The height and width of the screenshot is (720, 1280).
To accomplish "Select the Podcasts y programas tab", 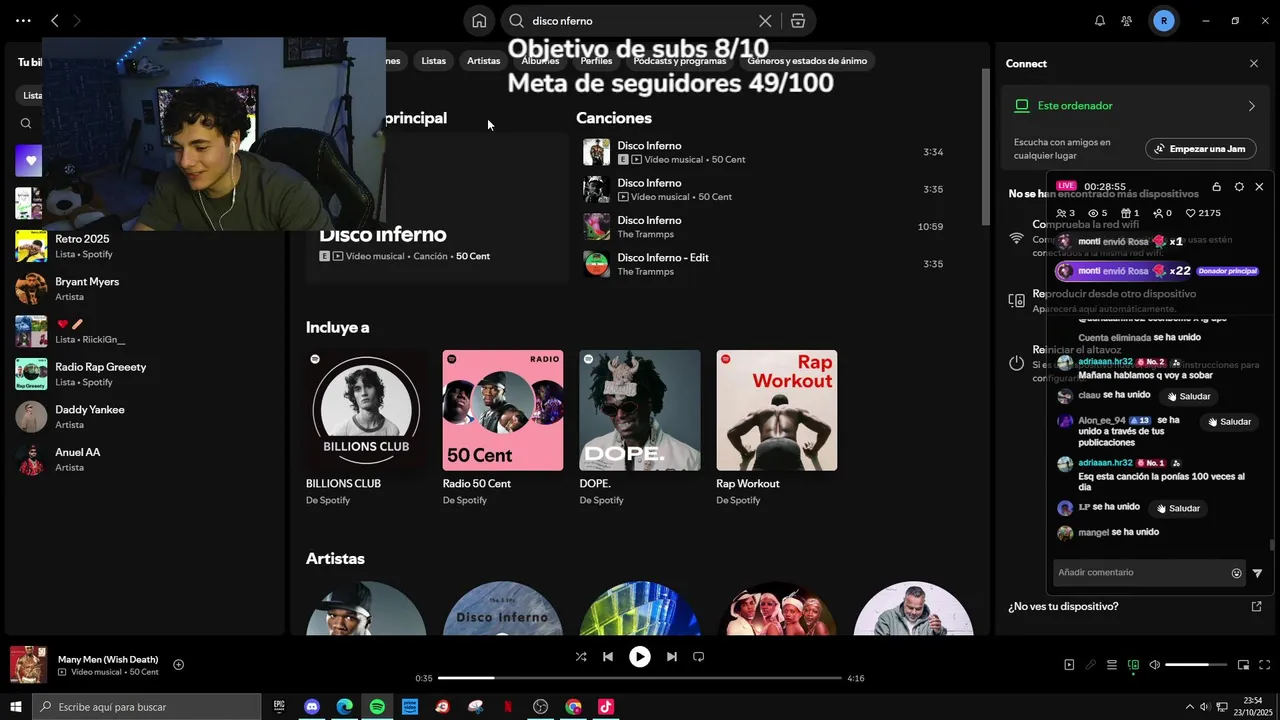I will (x=680, y=61).
